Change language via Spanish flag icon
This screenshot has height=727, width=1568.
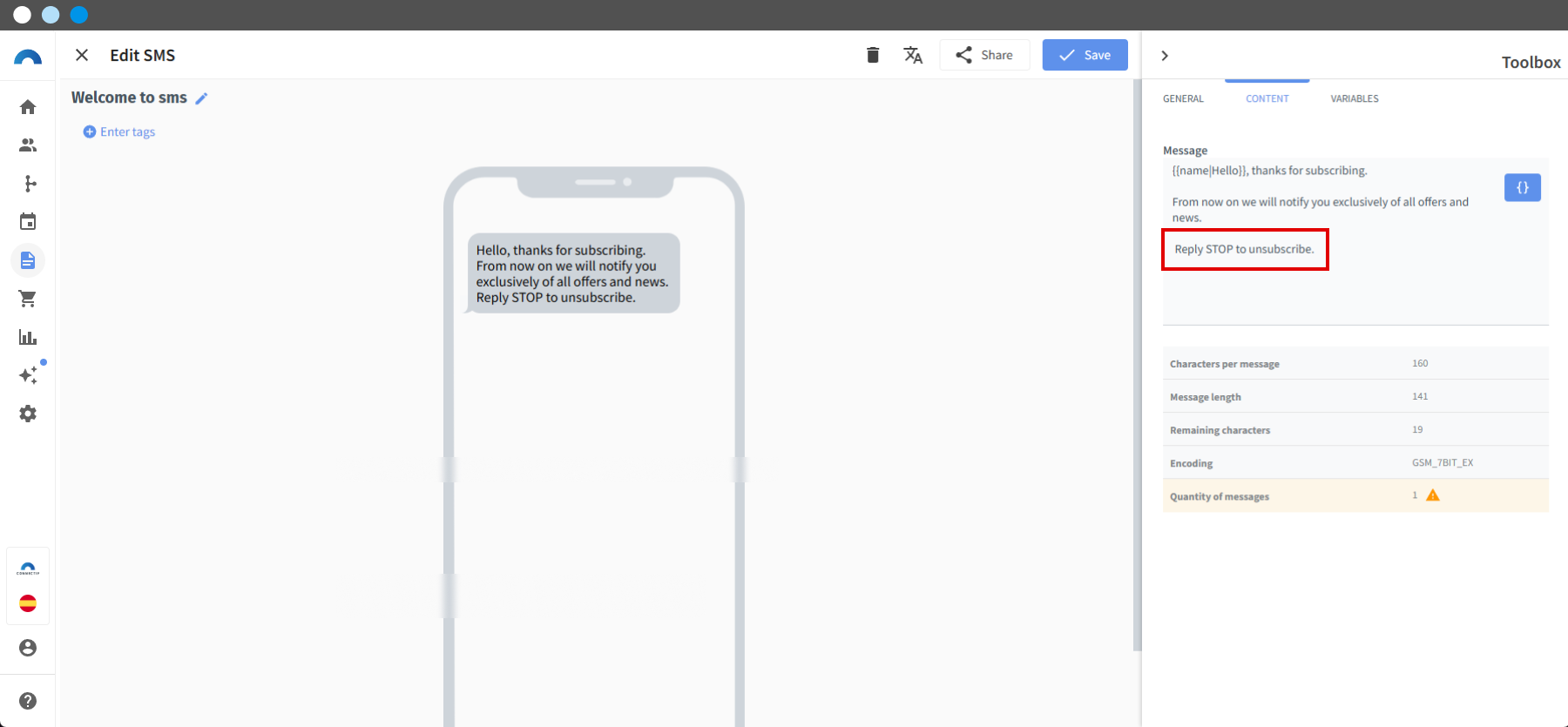28,603
